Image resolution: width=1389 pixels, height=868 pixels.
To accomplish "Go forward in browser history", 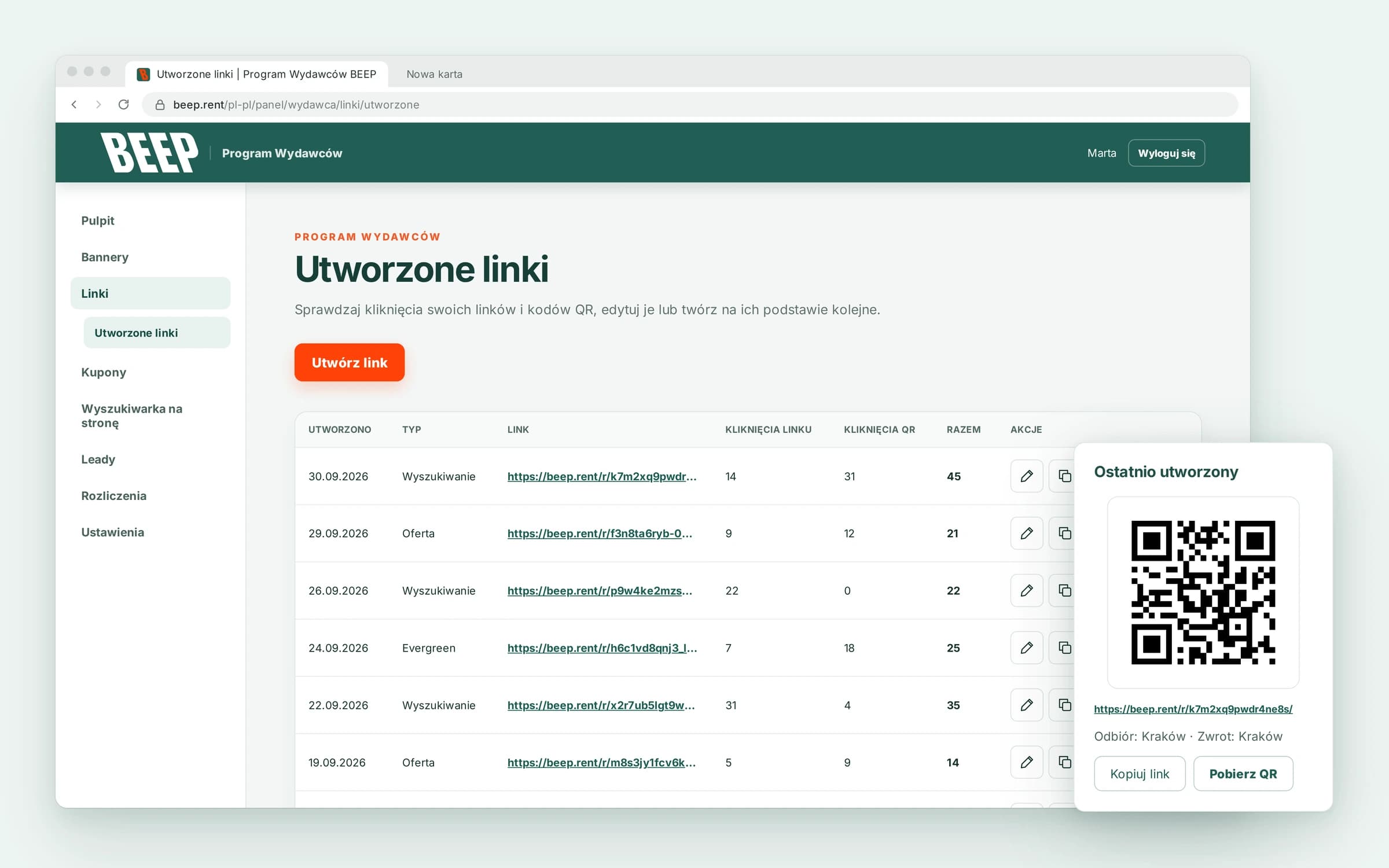I will tap(98, 105).
